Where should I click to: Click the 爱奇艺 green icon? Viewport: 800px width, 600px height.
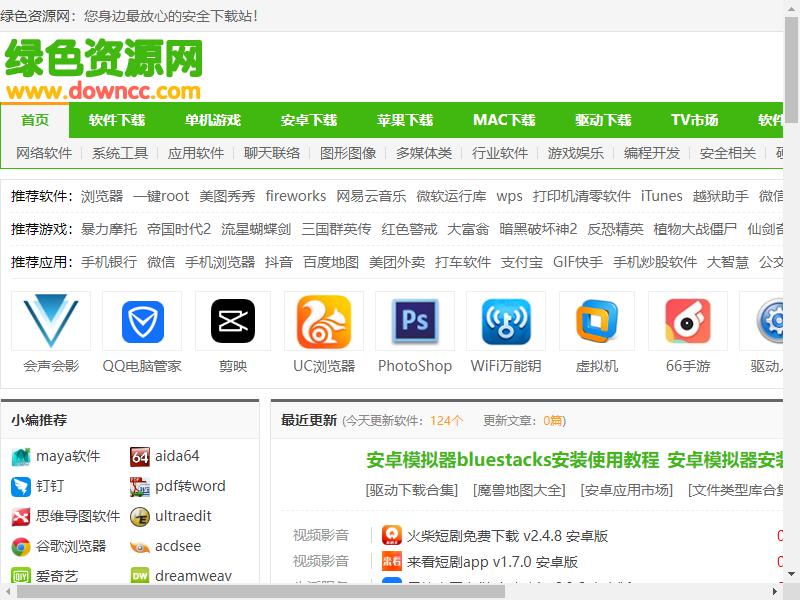[21, 576]
